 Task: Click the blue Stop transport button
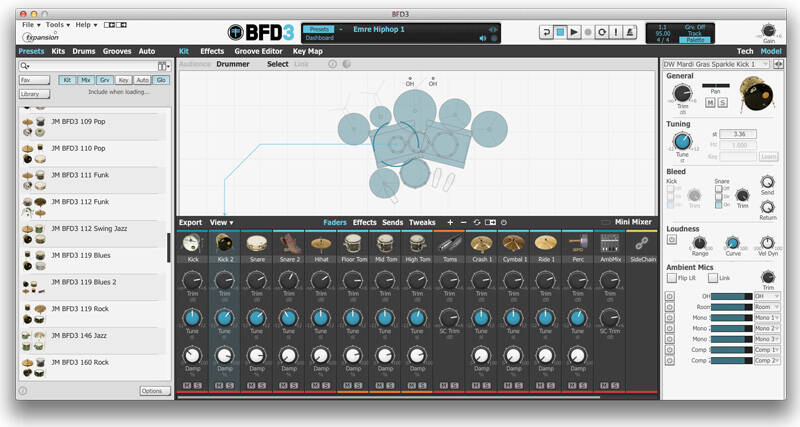[560, 32]
